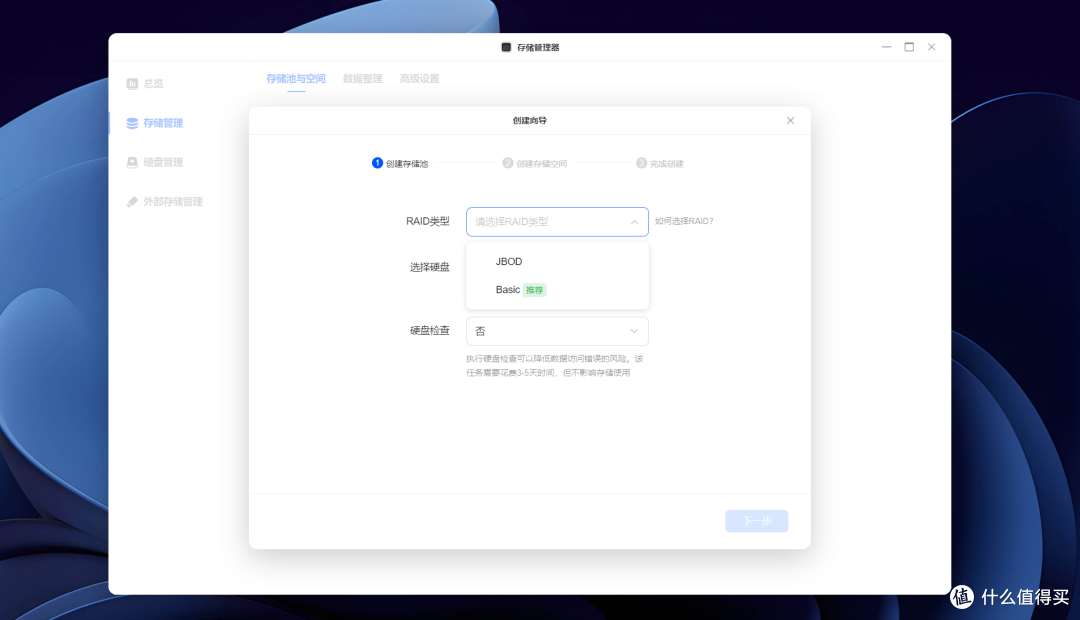Image resolution: width=1080 pixels, height=620 pixels.
Task: Click the 推荐 badge next to Basic
Action: (534, 289)
